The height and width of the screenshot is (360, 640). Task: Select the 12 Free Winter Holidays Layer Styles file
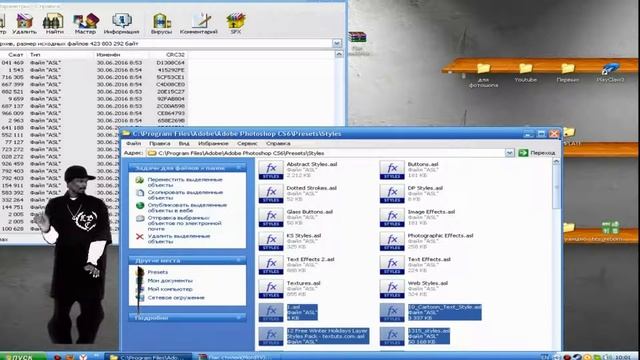coord(314,336)
